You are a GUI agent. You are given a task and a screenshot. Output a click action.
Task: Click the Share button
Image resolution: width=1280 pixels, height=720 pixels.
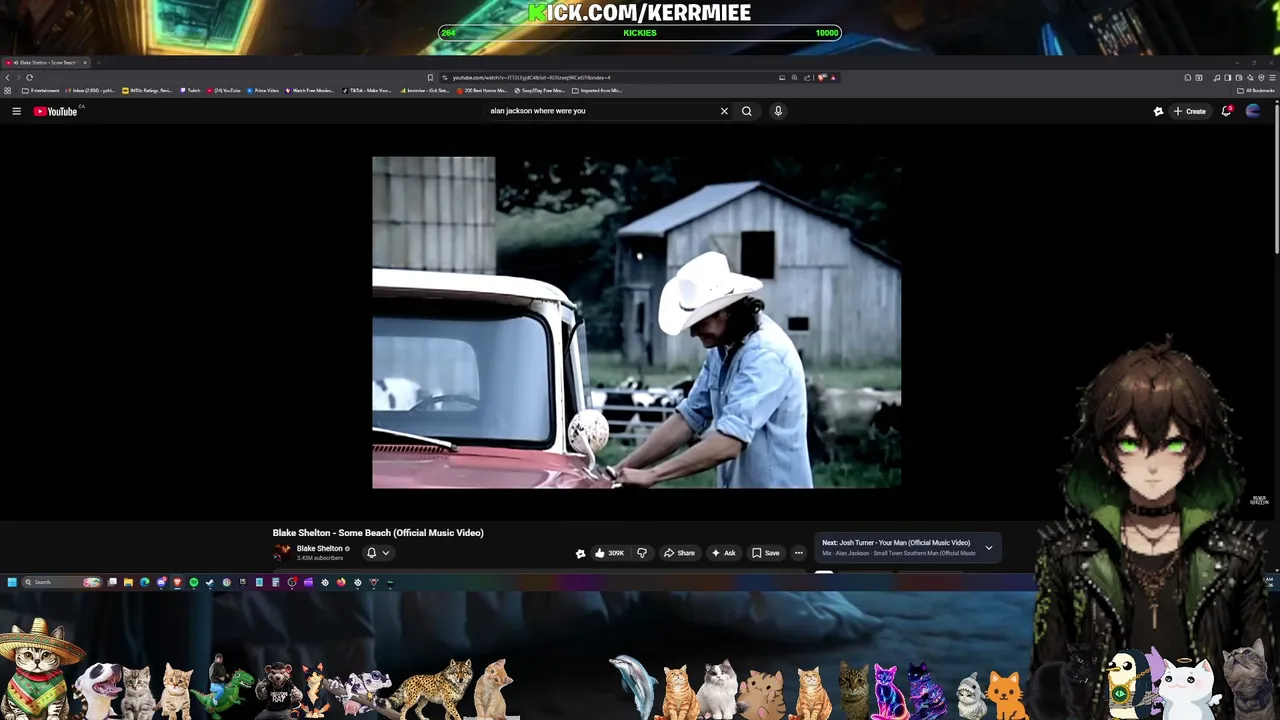679,553
